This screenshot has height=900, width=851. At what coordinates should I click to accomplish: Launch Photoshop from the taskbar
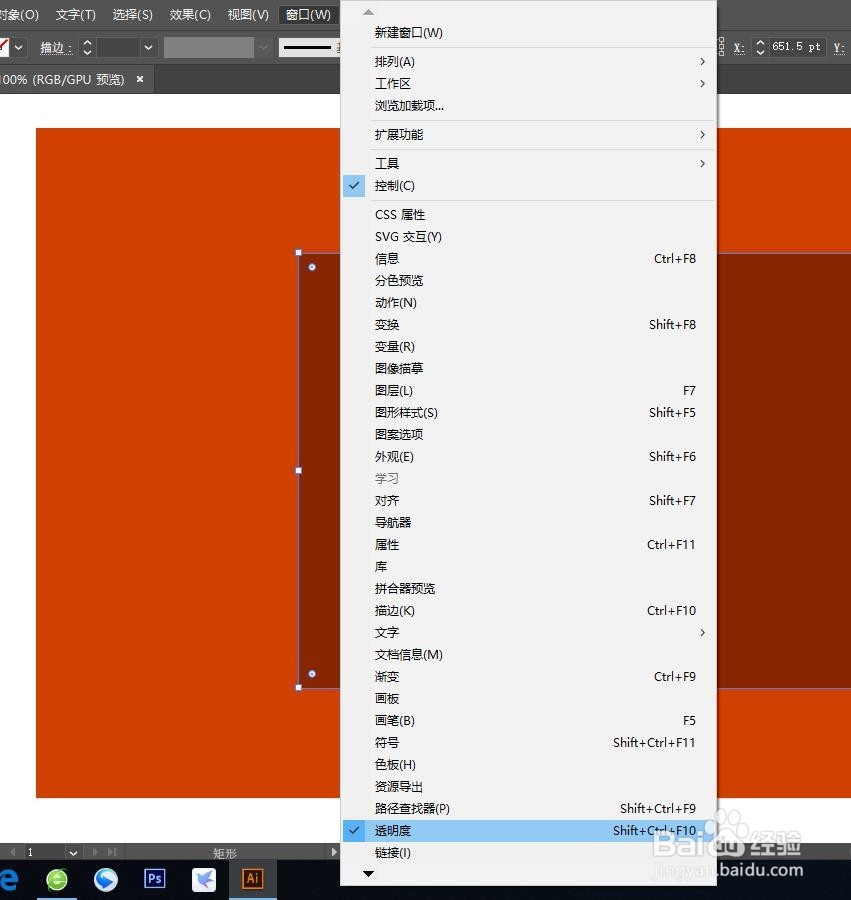153,880
